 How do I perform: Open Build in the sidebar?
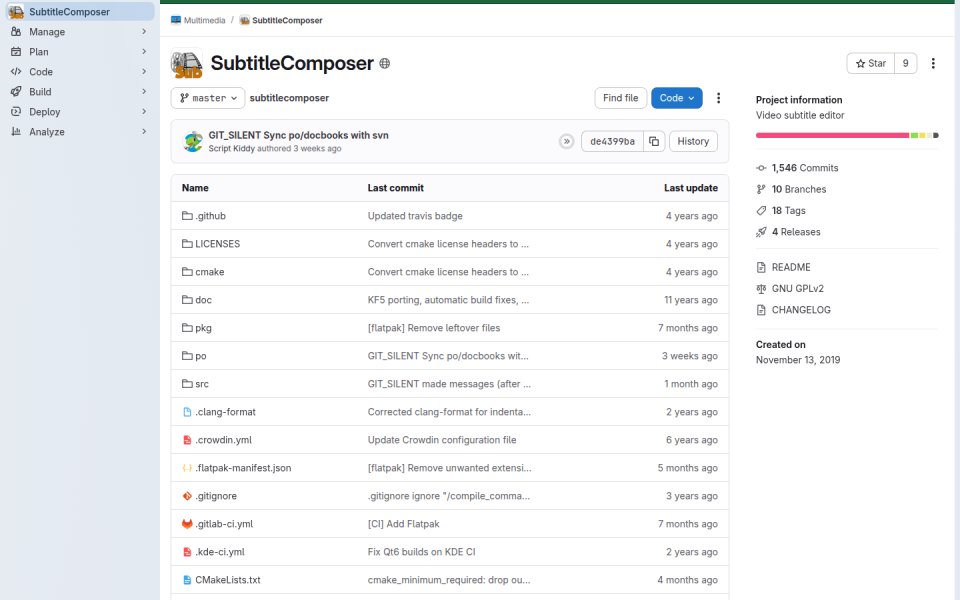(x=80, y=92)
